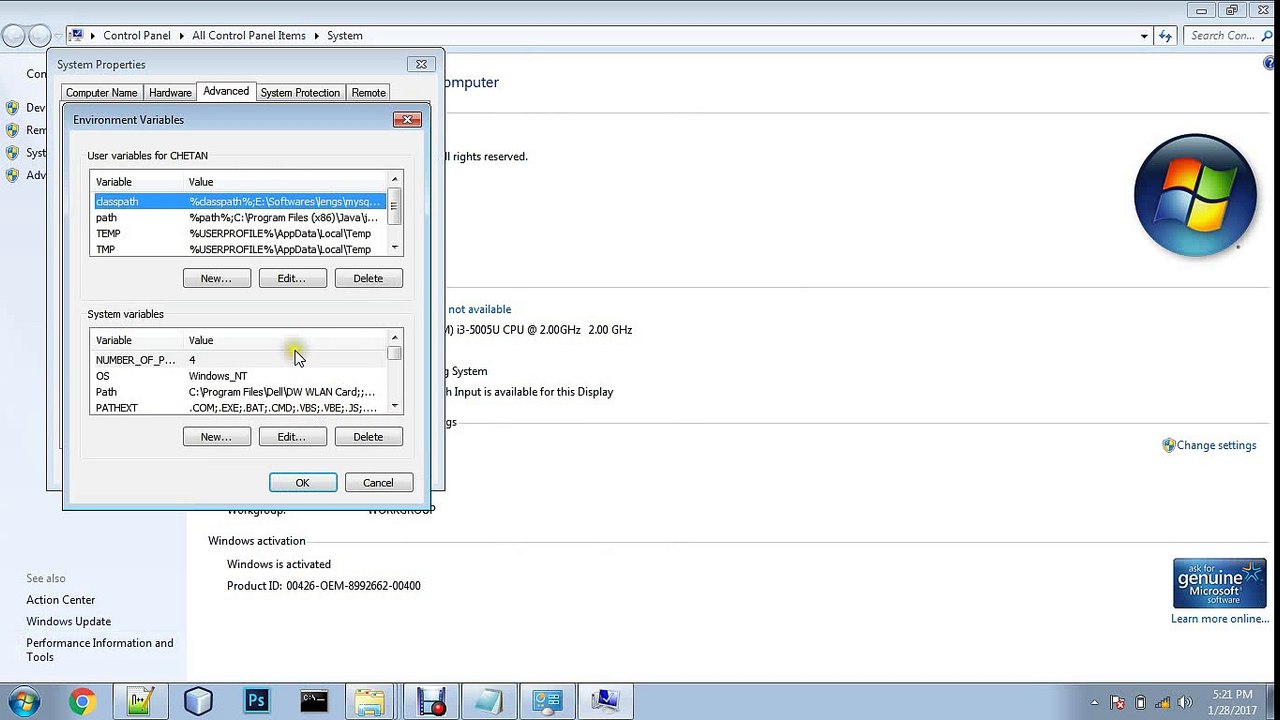Click Delete under User variables
Image resolution: width=1280 pixels, height=720 pixels.
pyautogui.click(x=369, y=278)
